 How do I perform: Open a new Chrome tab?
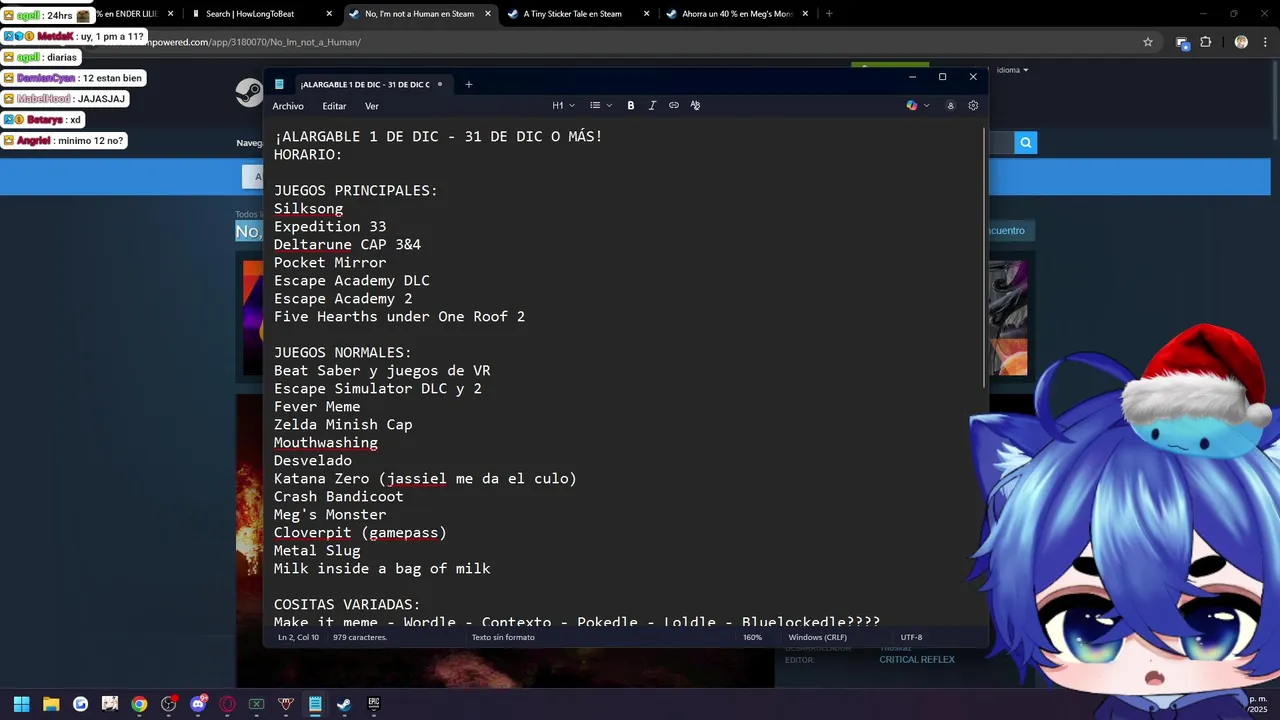829,14
